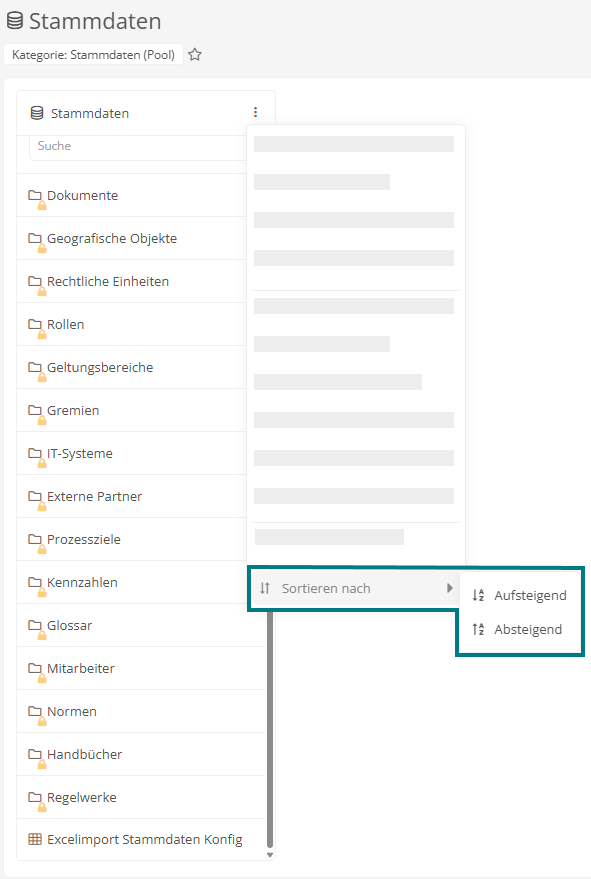Mark Stammdaten category as favorite star

(195, 54)
